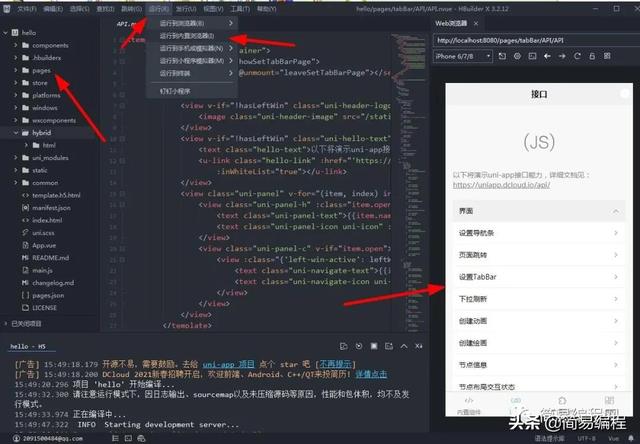Click the localhost URL address field

(536, 40)
